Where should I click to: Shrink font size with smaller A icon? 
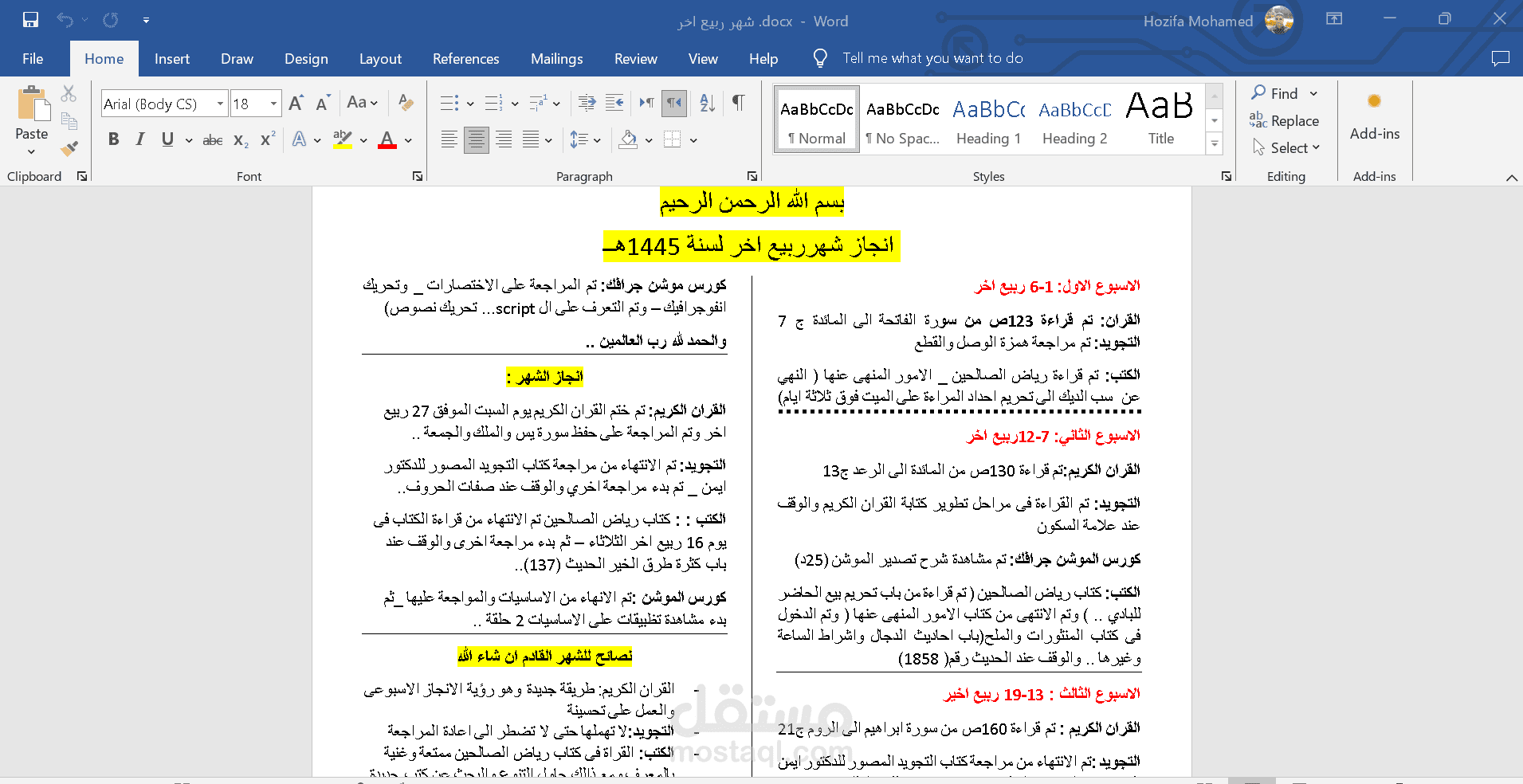[322, 103]
